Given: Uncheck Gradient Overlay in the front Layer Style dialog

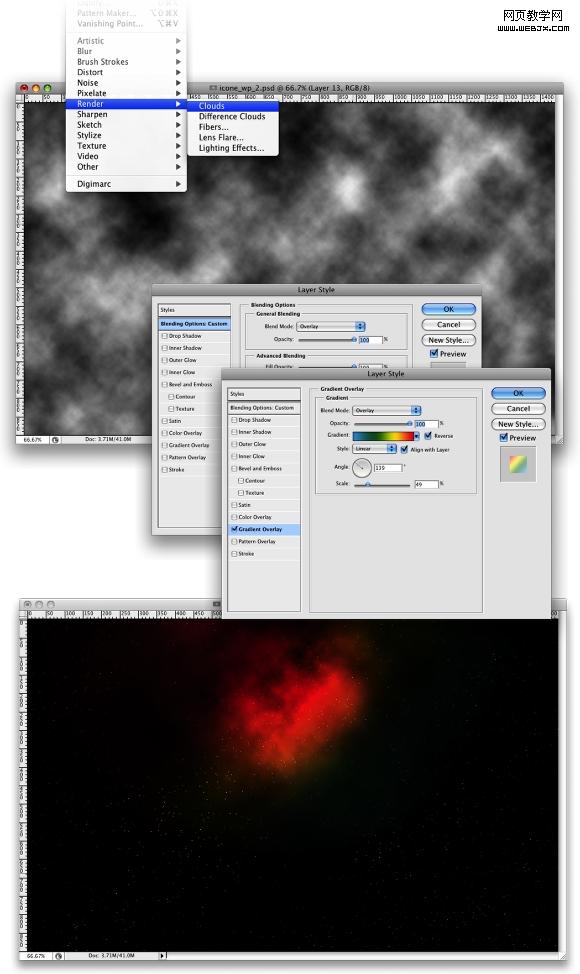Looking at the screenshot, I should point(234,529).
